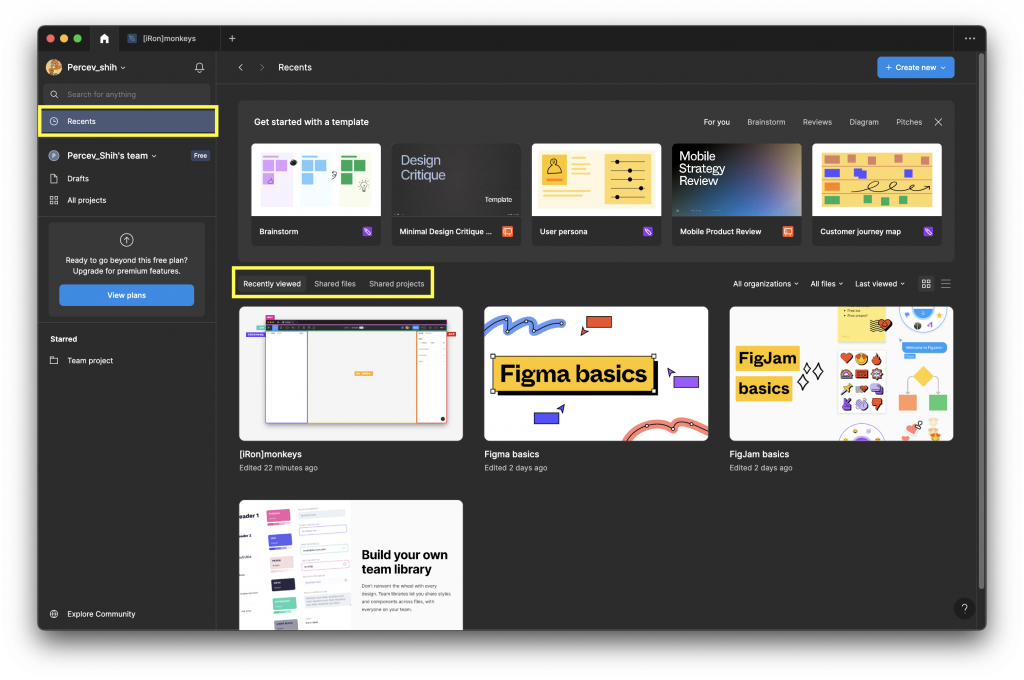This screenshot has height=680, width=1024.
Task: Open starred Team project
Action: click(x=129, y=361)
